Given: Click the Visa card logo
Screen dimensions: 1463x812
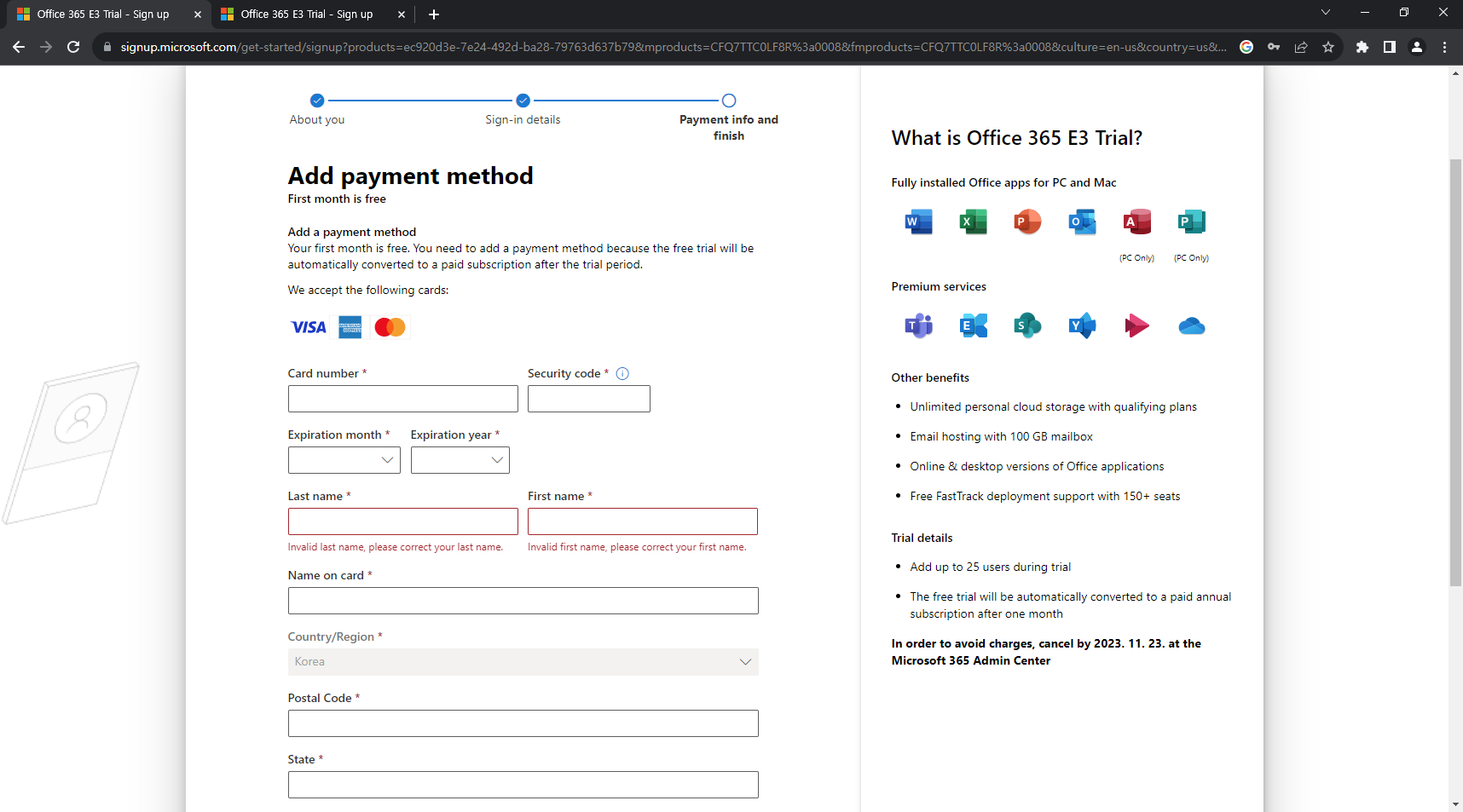Looking at the screenshot, I should pyautogui.click(x=309, y=327).
